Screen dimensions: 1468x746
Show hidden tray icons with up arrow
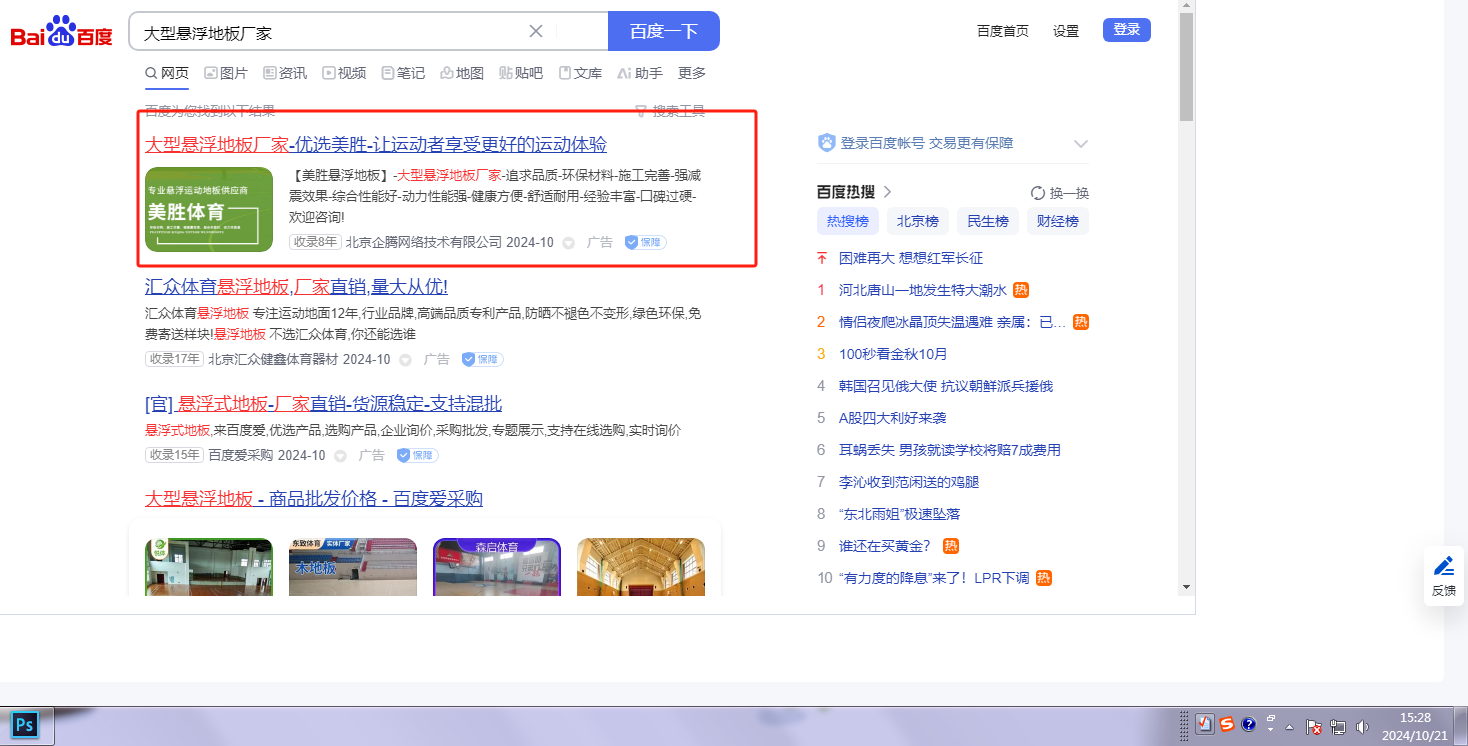tap(1290, 726)
